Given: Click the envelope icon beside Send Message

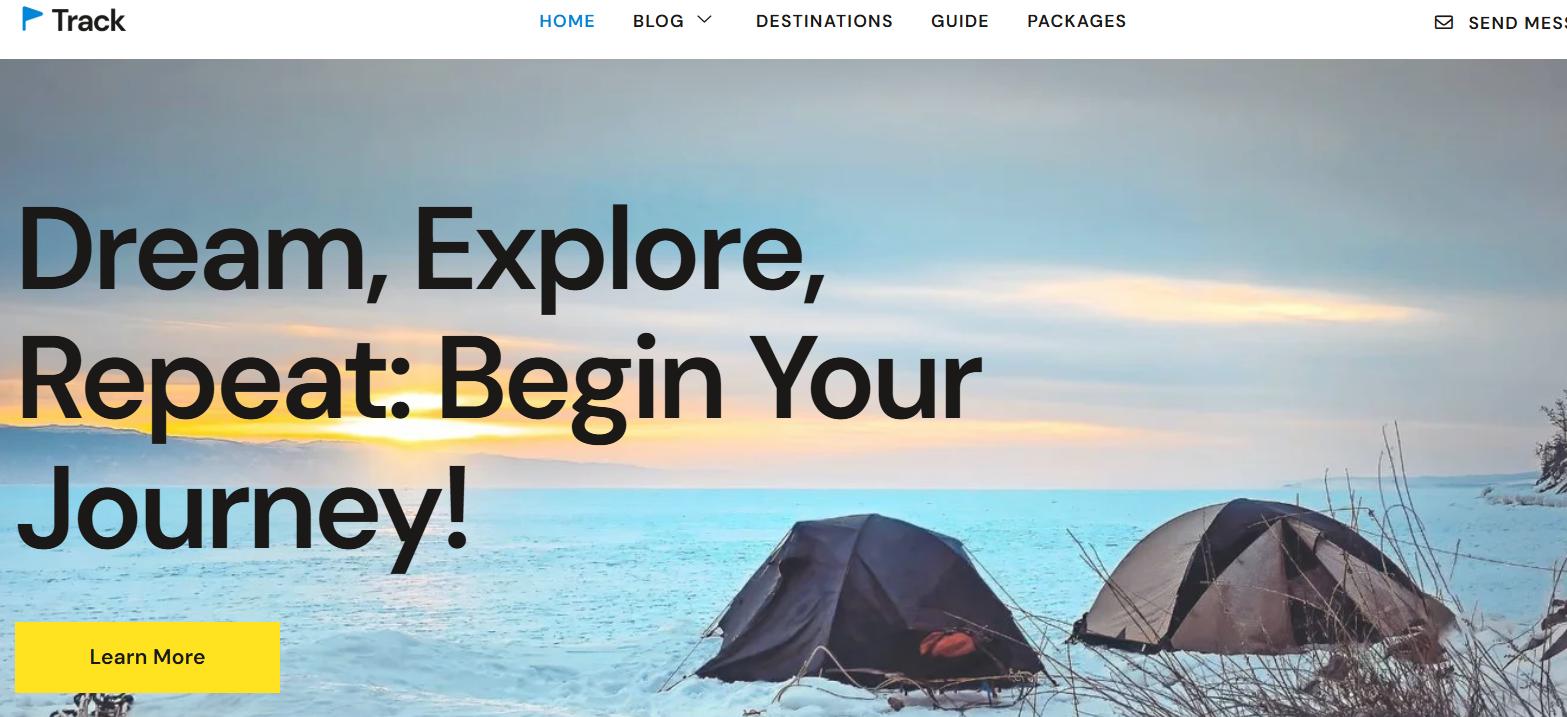Looking at the screenshot, I should click(x=1443, y=22).
